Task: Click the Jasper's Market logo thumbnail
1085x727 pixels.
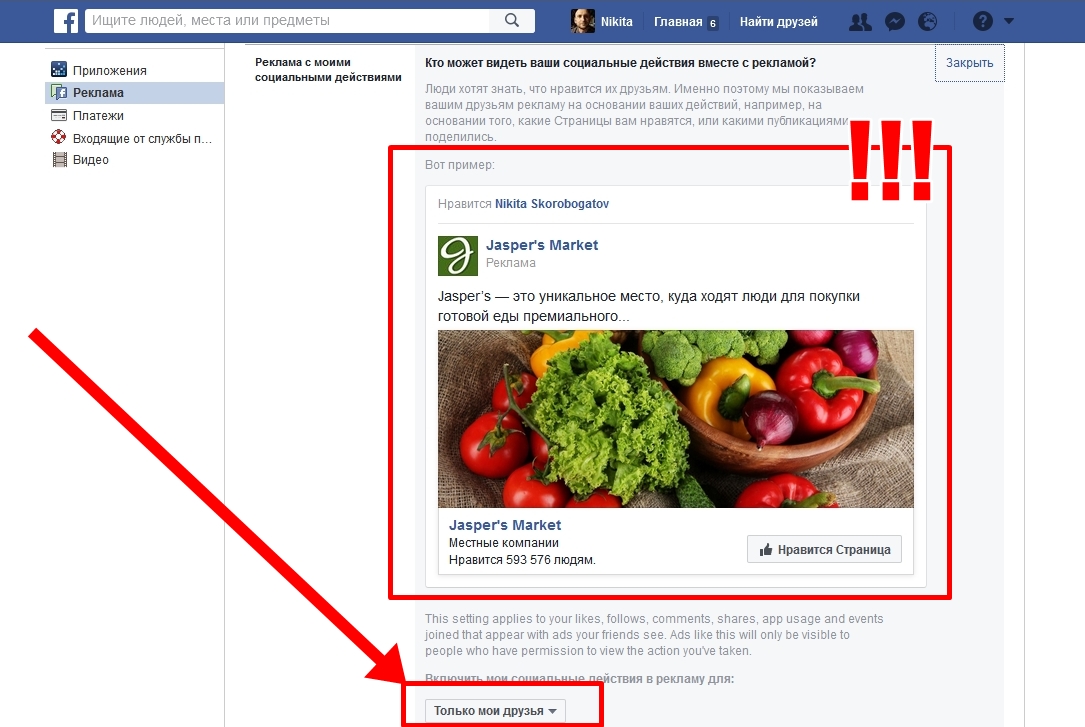Action: 458,255
